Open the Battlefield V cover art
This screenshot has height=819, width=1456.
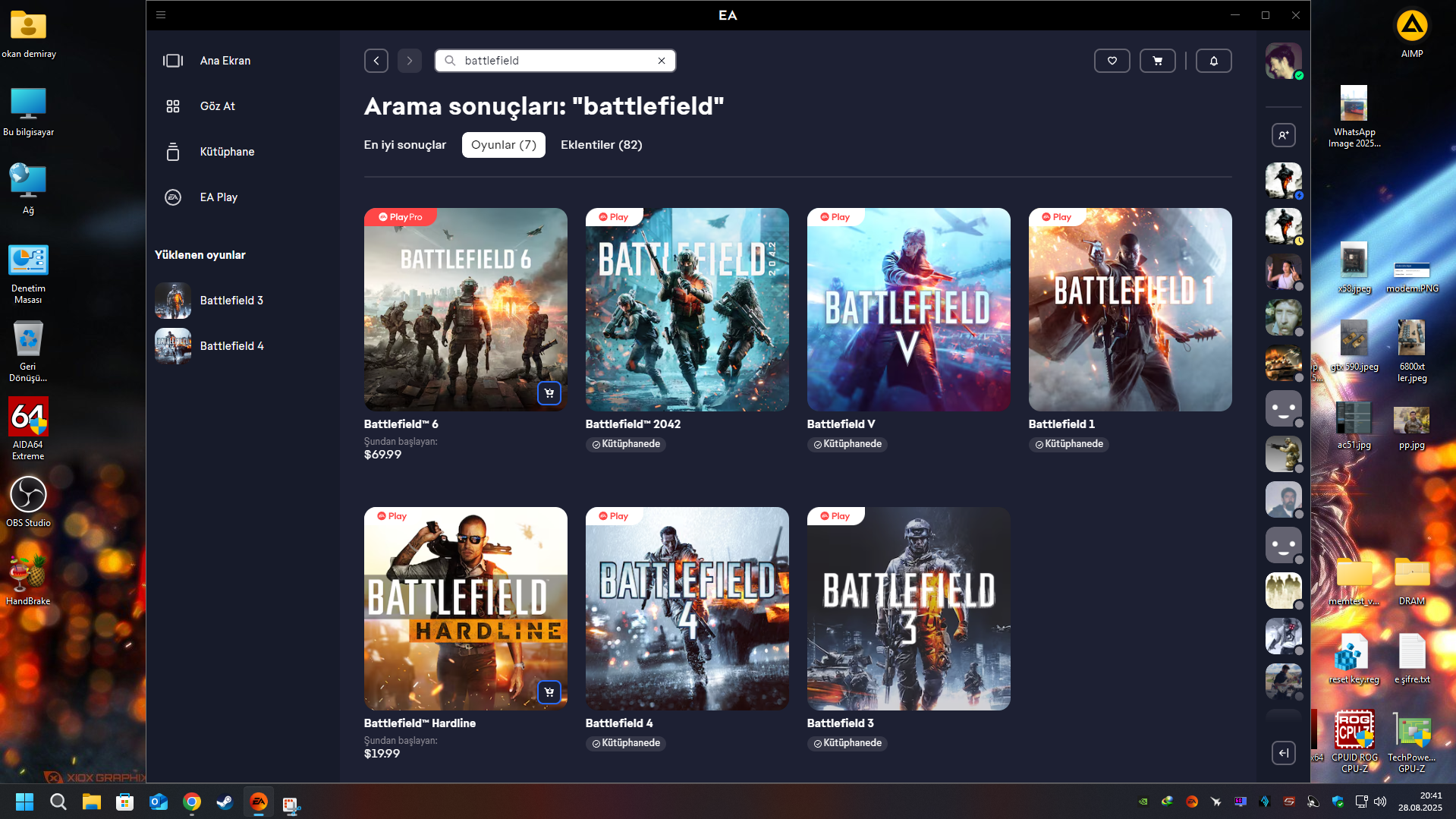coord(909,310)
